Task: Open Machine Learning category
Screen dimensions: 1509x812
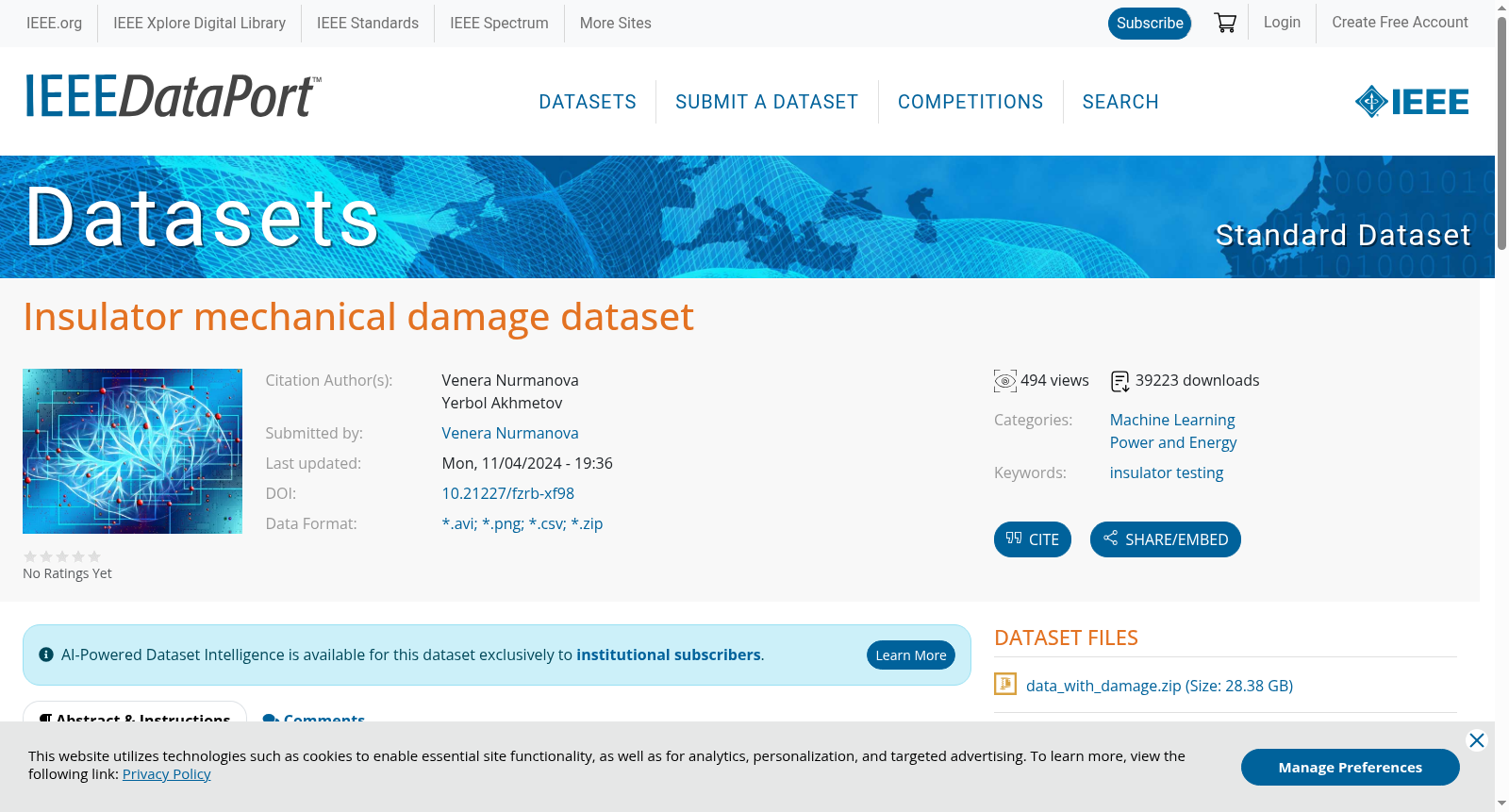Action: (x=1172, y=420)
